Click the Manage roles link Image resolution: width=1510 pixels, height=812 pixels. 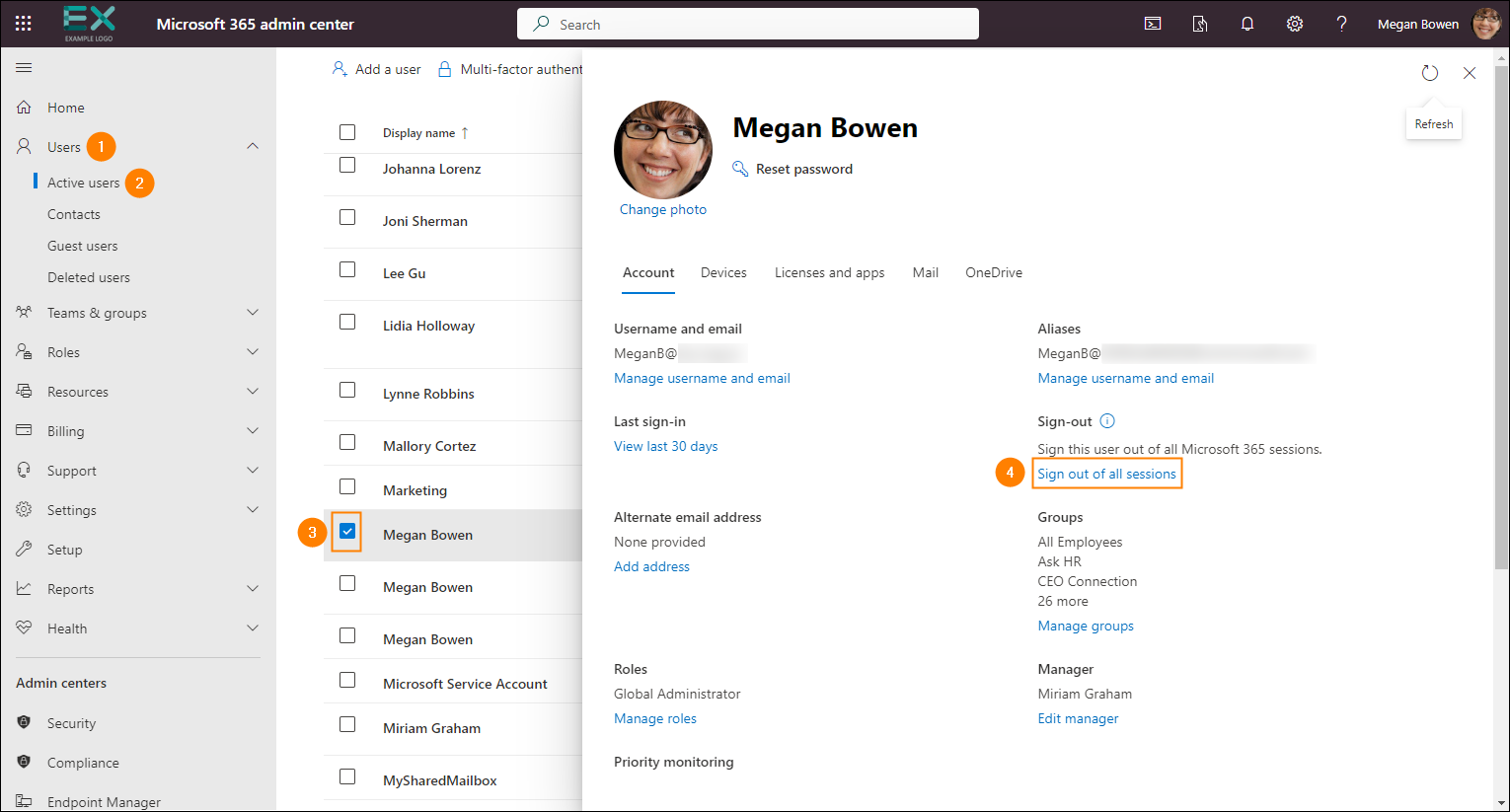(x=655, y=719)
